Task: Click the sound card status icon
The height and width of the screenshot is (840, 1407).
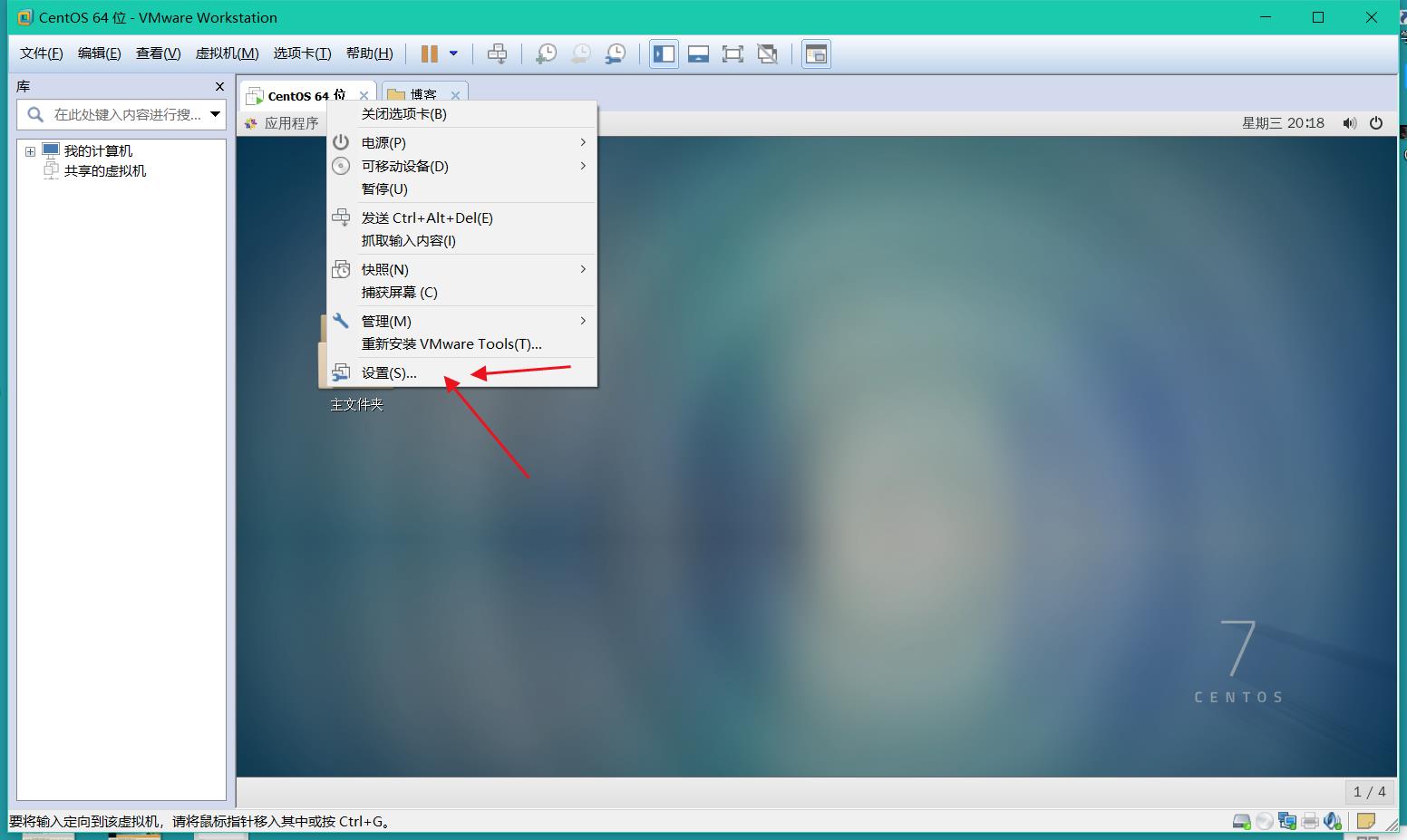Action: pos(1332,821)
